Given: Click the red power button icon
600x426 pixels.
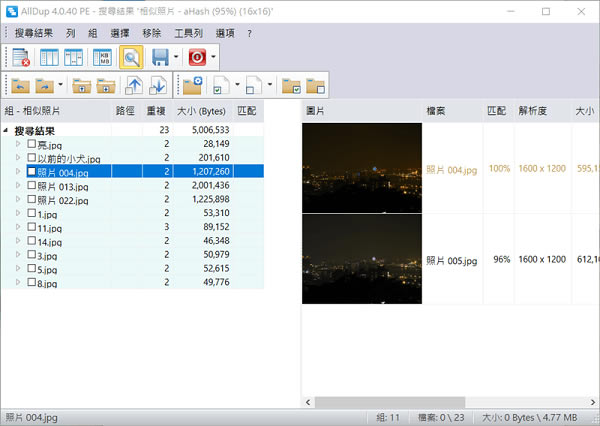Looking at the screenshot, I should click(196, 57).
